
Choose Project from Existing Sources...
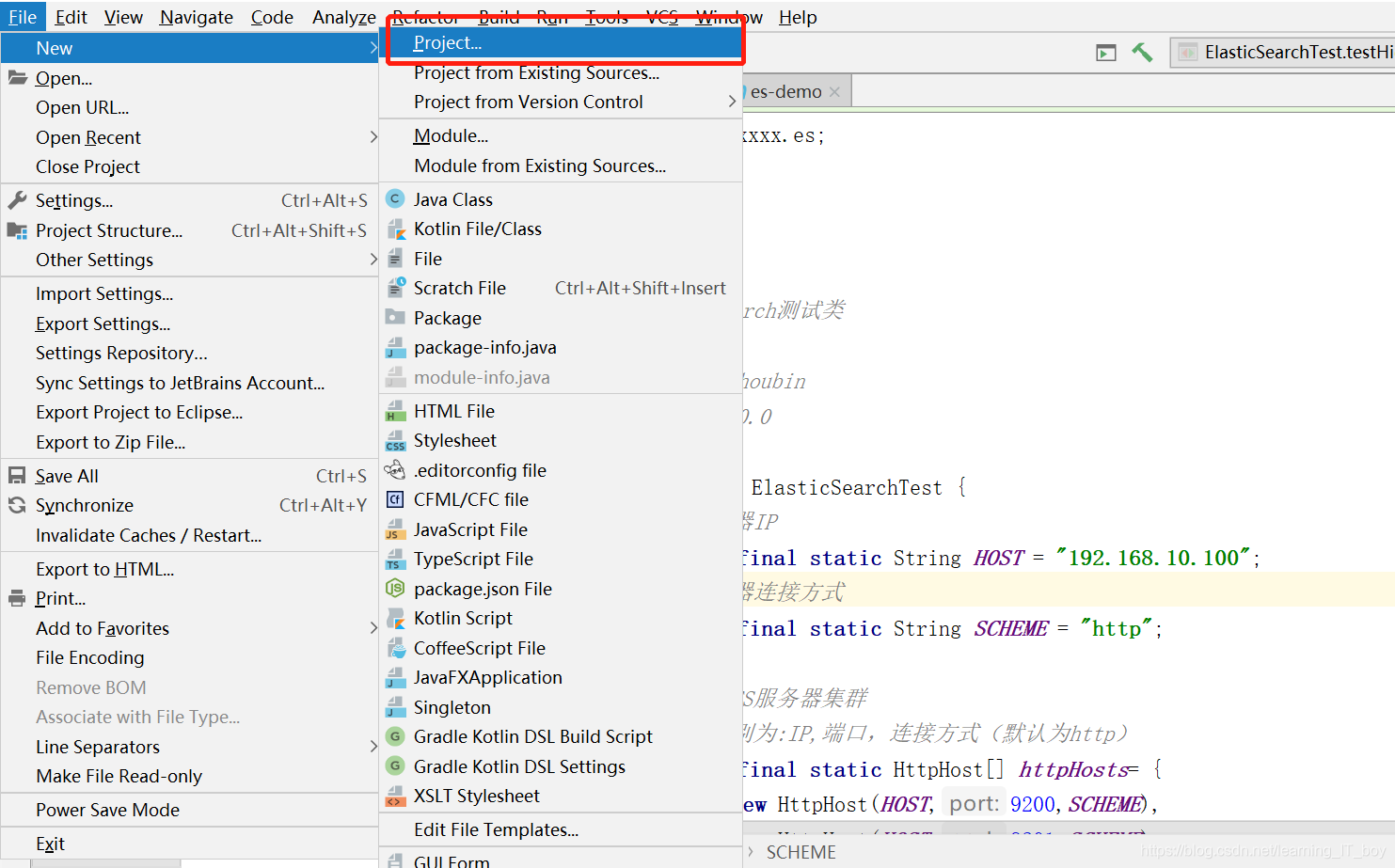point(561,72)
